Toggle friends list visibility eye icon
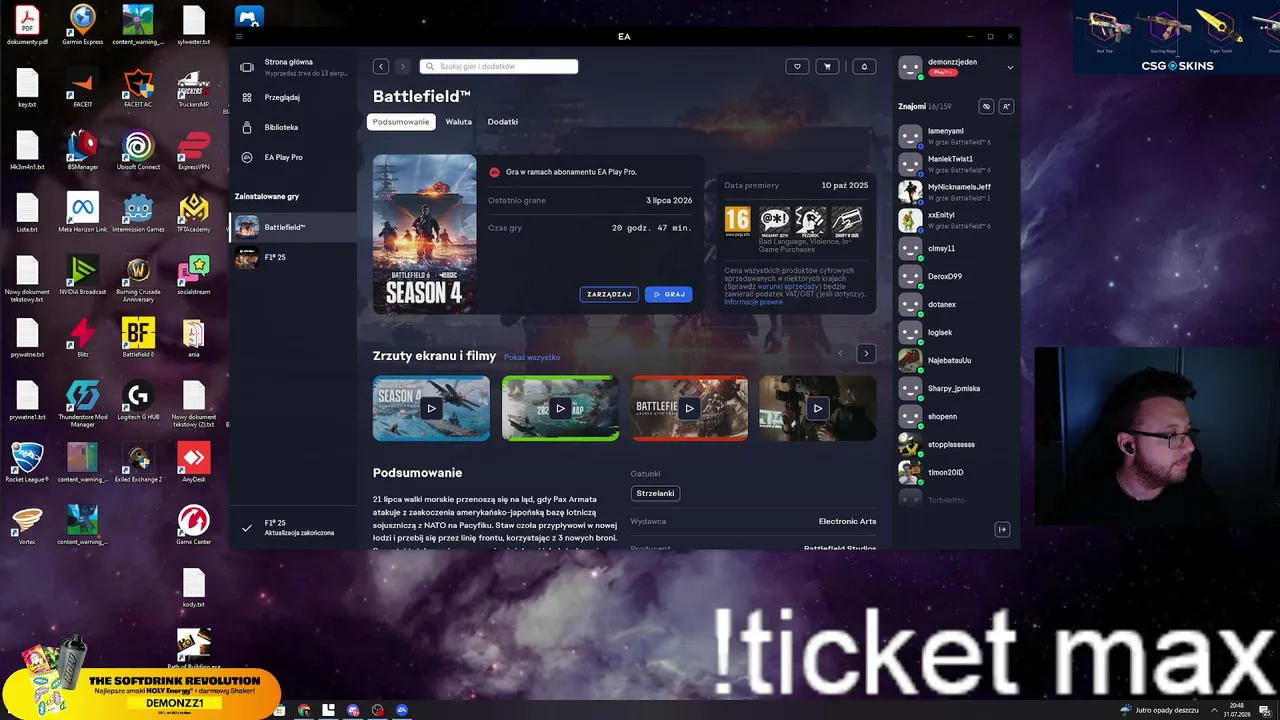The width and height of the screenshot is (1280, 720). pos(986,106)
